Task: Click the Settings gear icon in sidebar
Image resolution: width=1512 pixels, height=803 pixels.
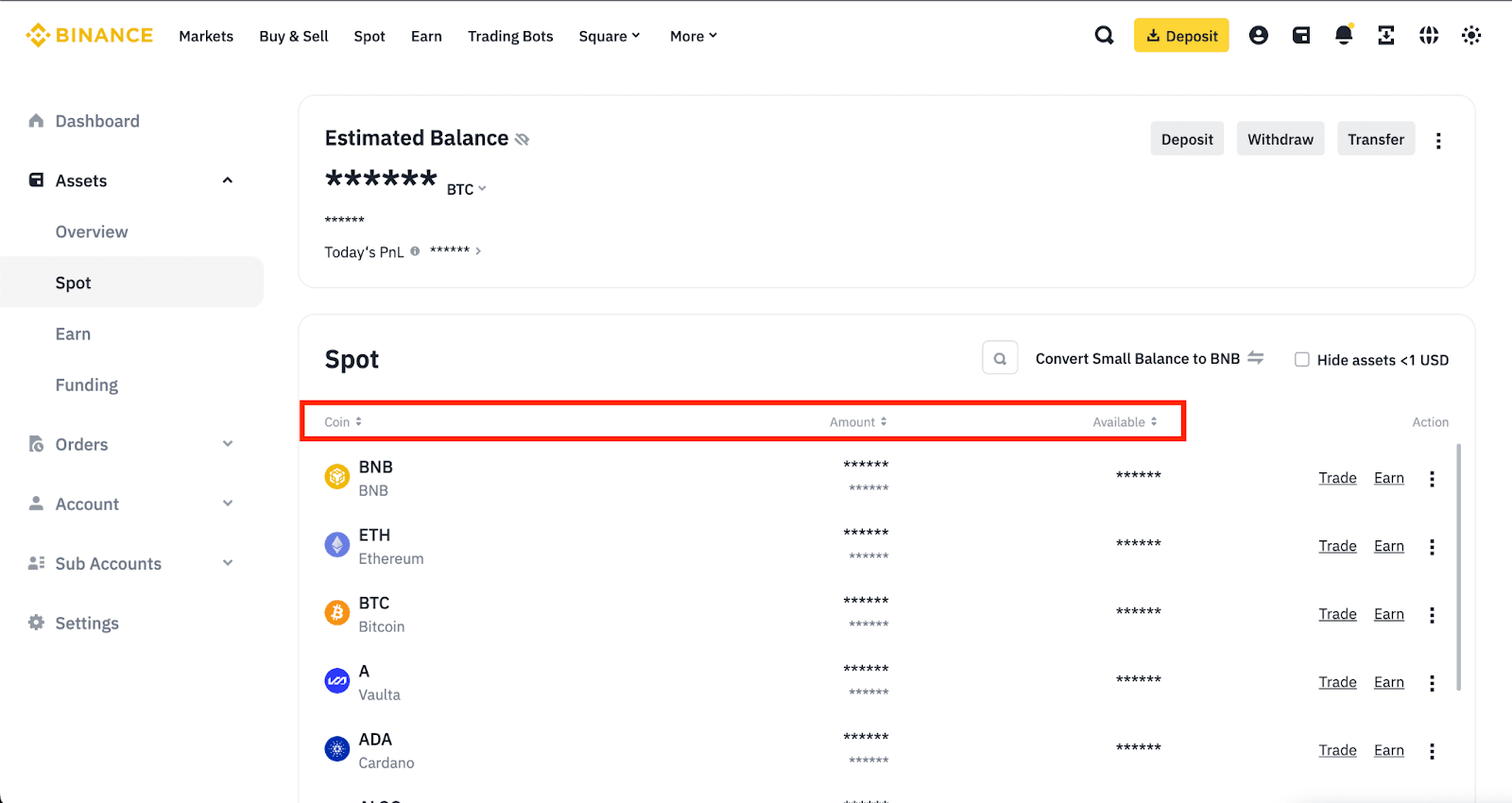Action: (x=36, y=623)
